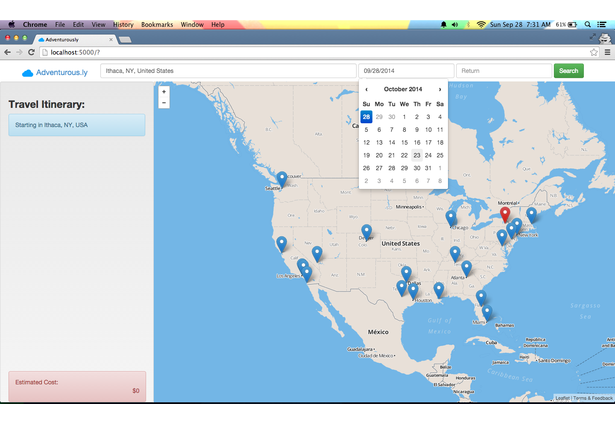Bookmark page with the star icon
This screenshot has width=615, height=424.
coord(594,52)
